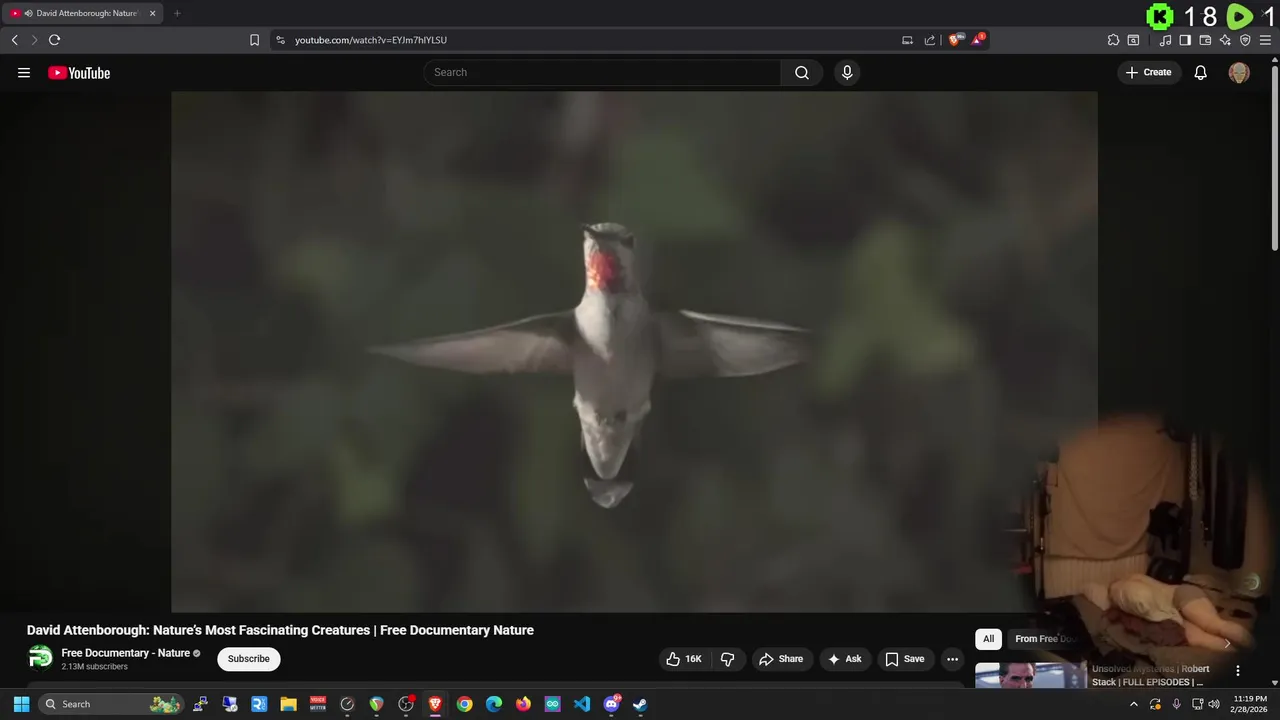Screen dimensions: 1280x720
Task: Open the YouTube guide hamburger menu
Action: click(24, 72)
